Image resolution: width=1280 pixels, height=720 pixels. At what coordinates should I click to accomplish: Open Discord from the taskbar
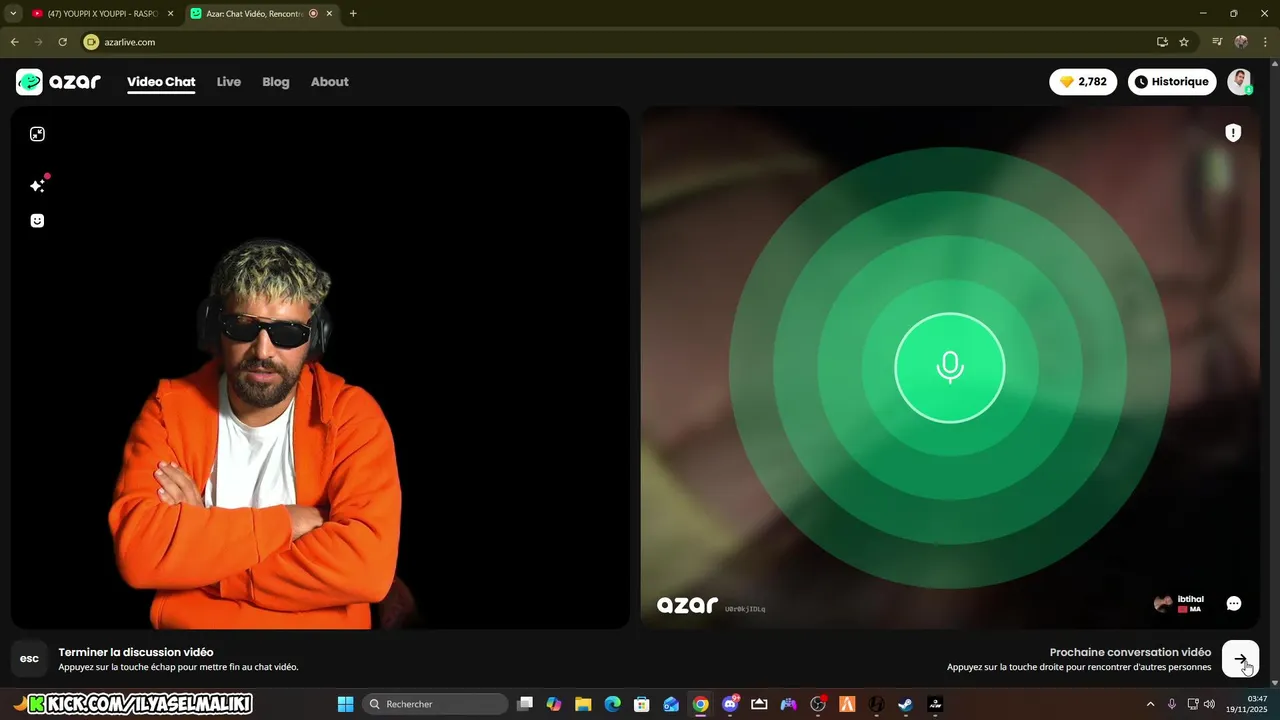click(730, 704)
